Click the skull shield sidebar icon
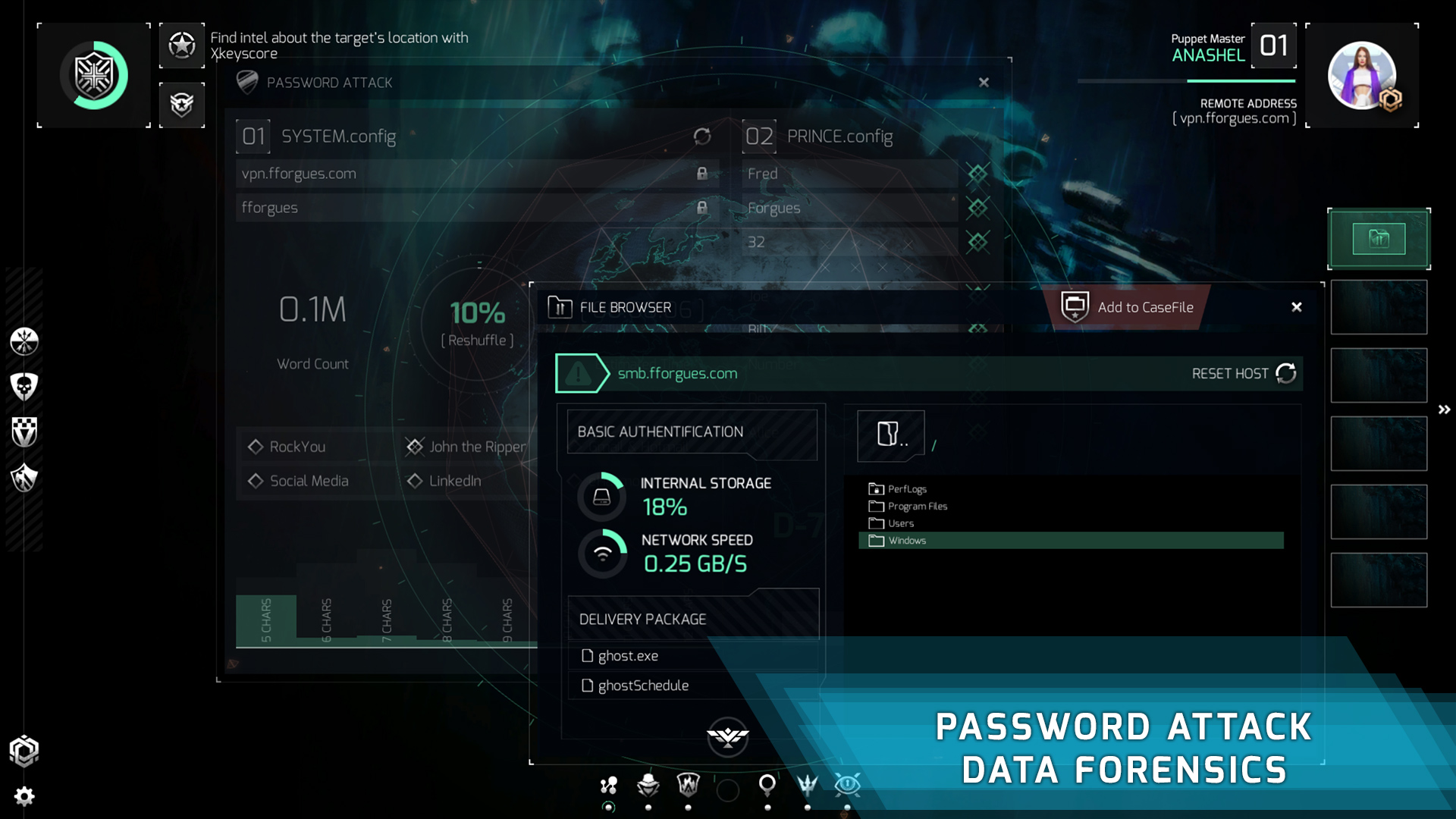Viewport: 1456px width, 819px height. coord(24,387)
